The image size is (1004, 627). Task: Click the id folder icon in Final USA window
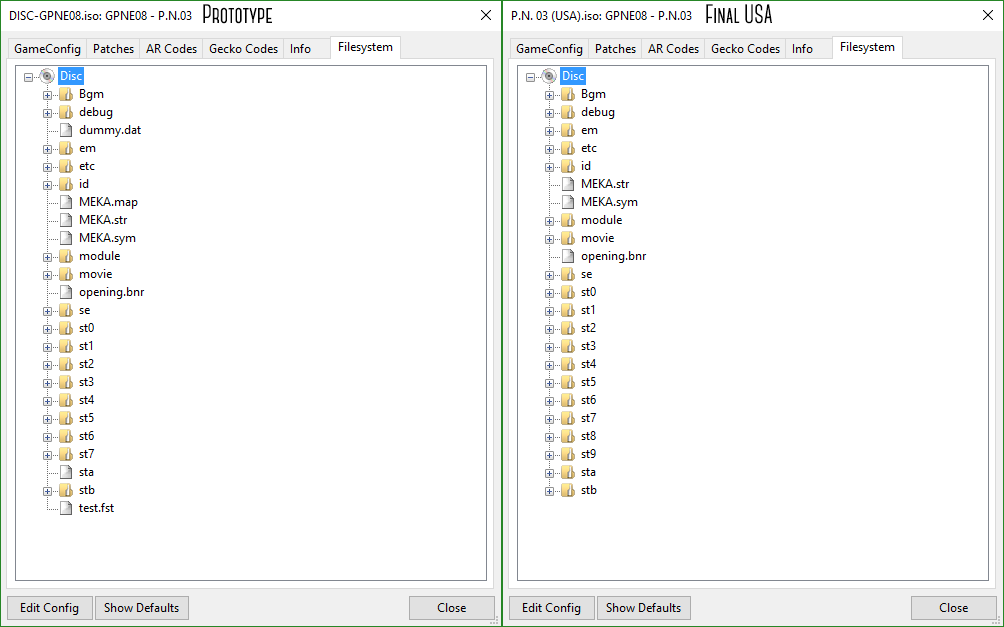click(568, 166)
